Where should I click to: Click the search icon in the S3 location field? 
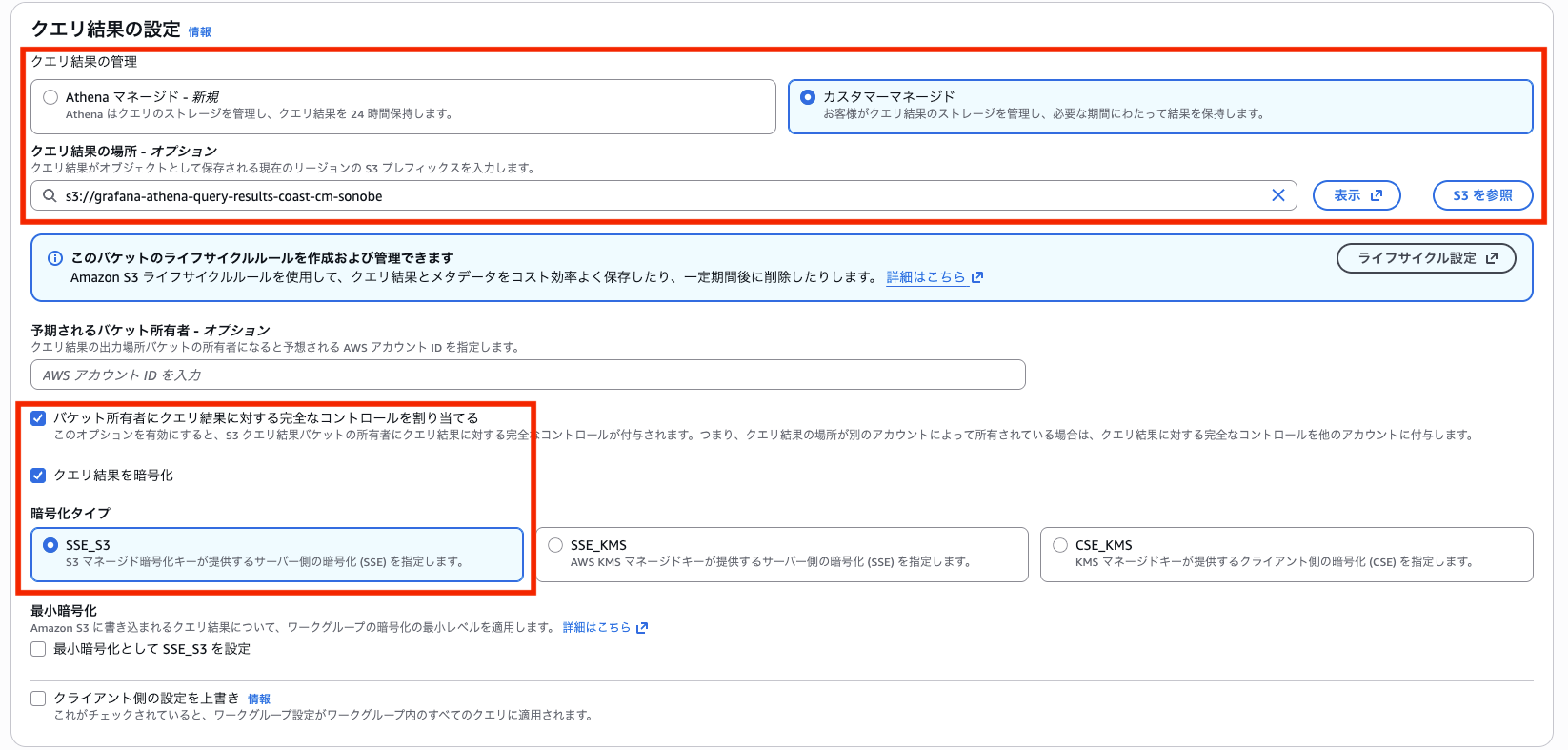point(50,195)
